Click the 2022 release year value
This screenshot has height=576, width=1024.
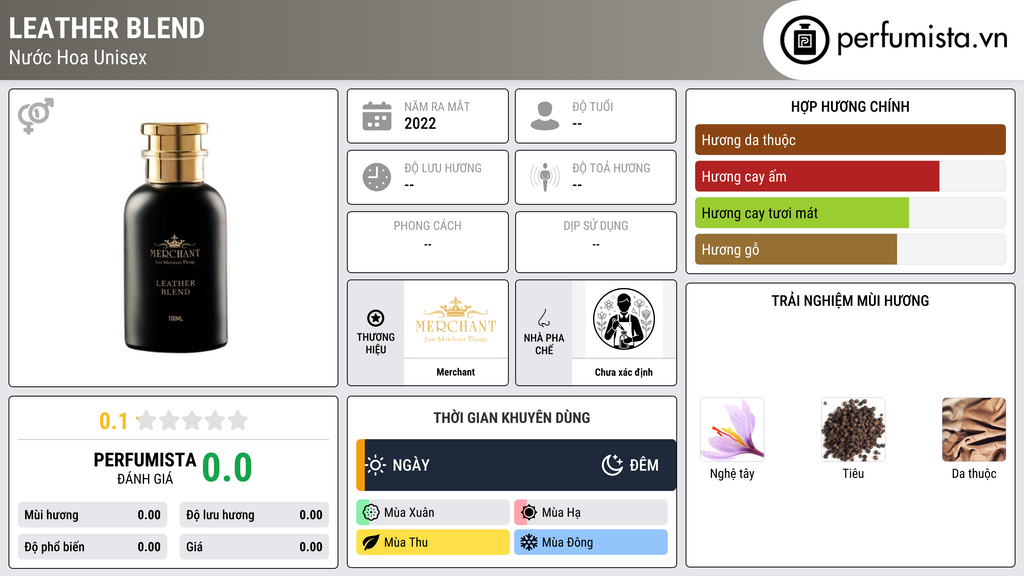[420, 123]
